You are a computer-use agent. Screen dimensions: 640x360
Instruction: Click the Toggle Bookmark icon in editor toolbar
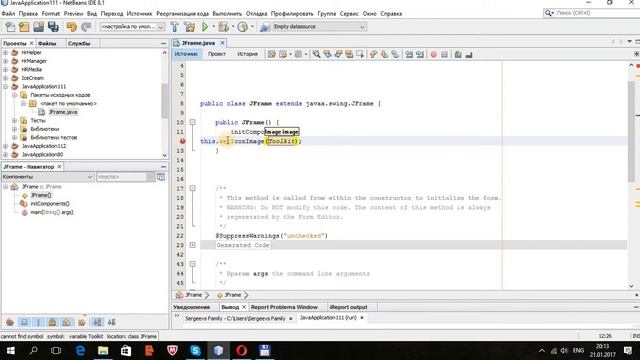(x=395, y=54)
